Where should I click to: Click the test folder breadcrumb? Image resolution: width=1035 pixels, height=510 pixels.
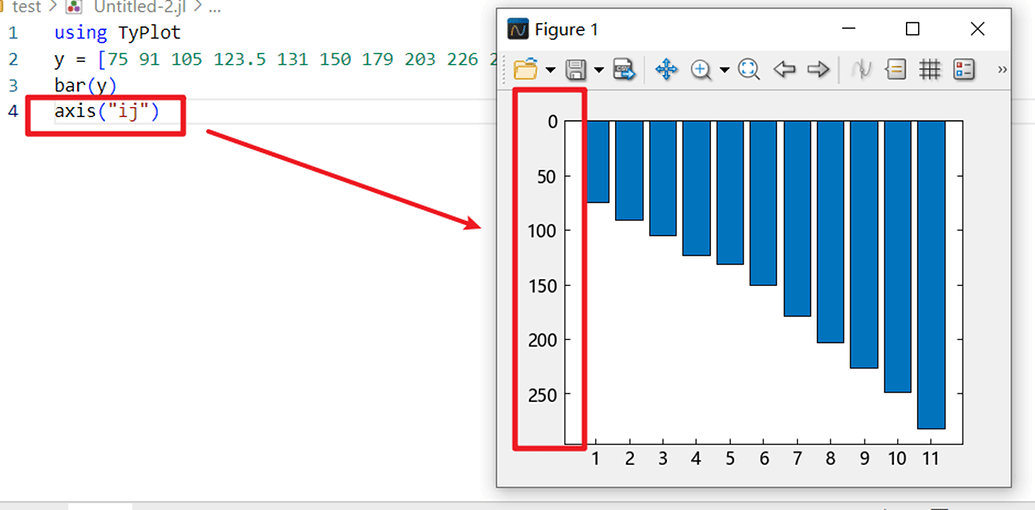tap(26, 7)
